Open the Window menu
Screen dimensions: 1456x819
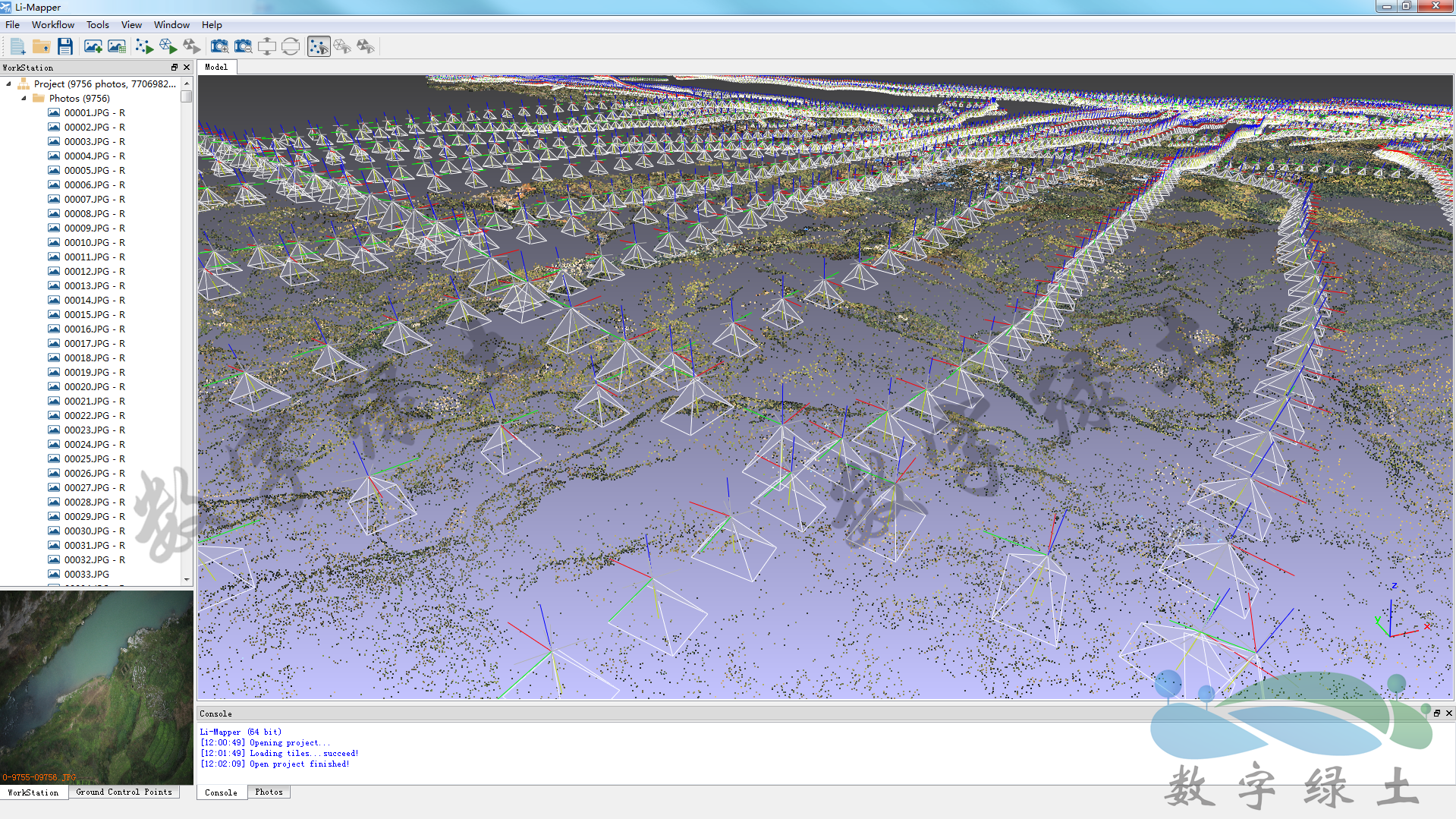pos(171,24)
